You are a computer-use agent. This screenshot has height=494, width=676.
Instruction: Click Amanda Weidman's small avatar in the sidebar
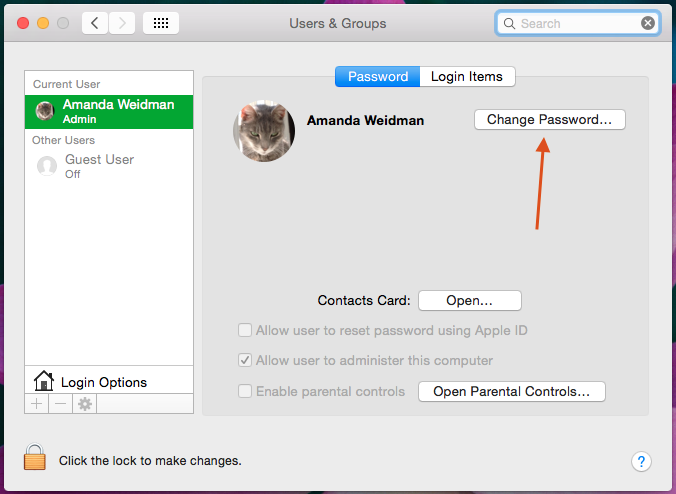[x=45, y=111]
